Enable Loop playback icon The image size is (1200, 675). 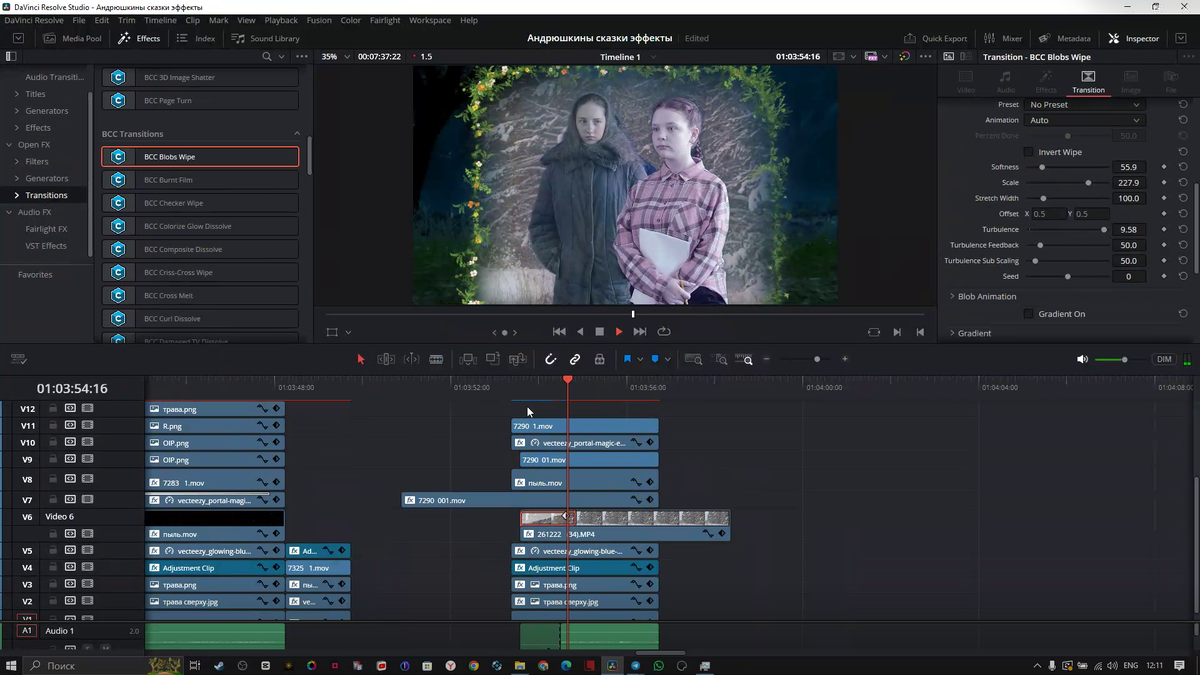pos(664,332)
